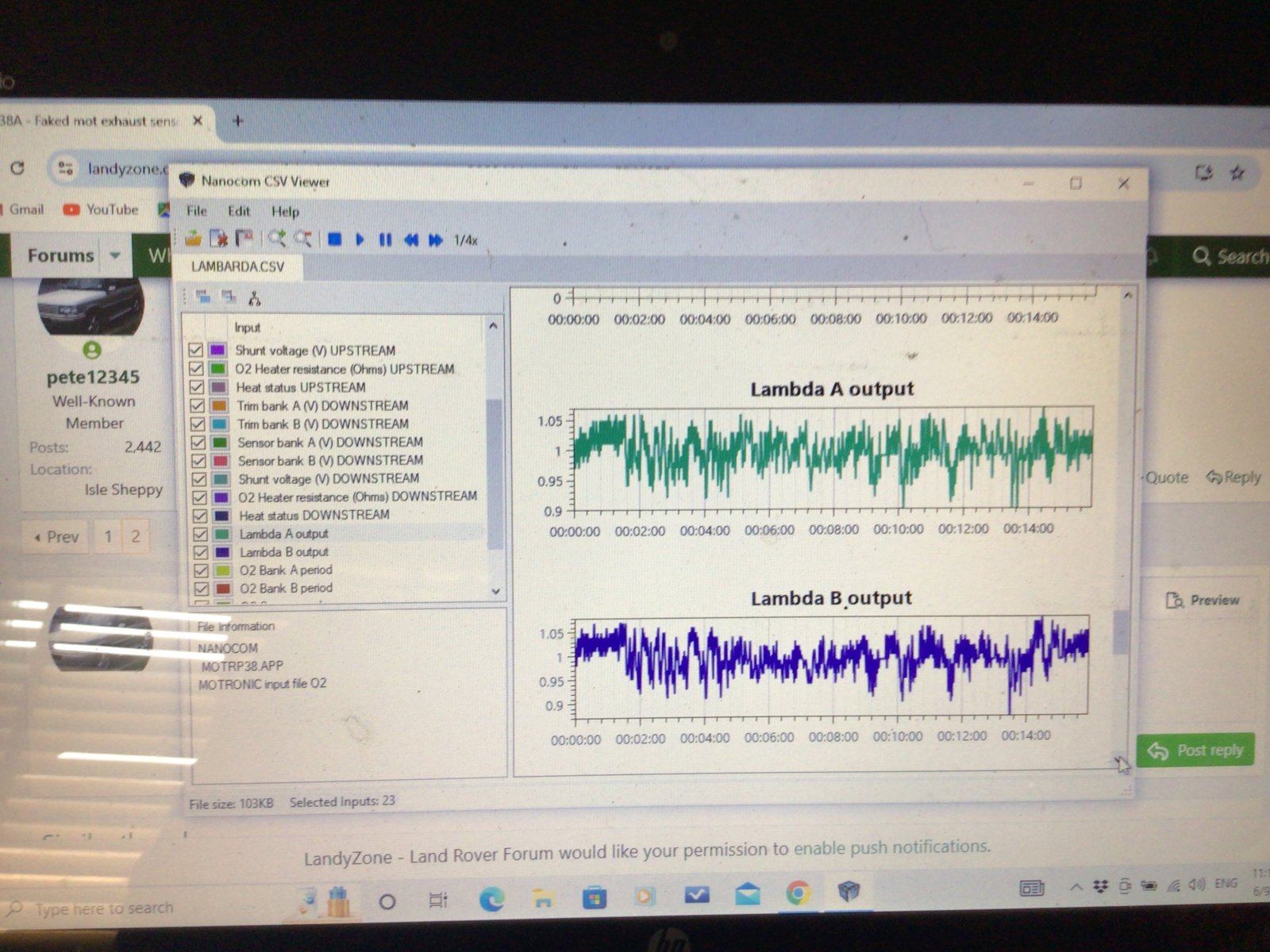This screenshot has width=1270, height=952.
Task: Click the third toolbar export icon
Action: tap(244, 237)
